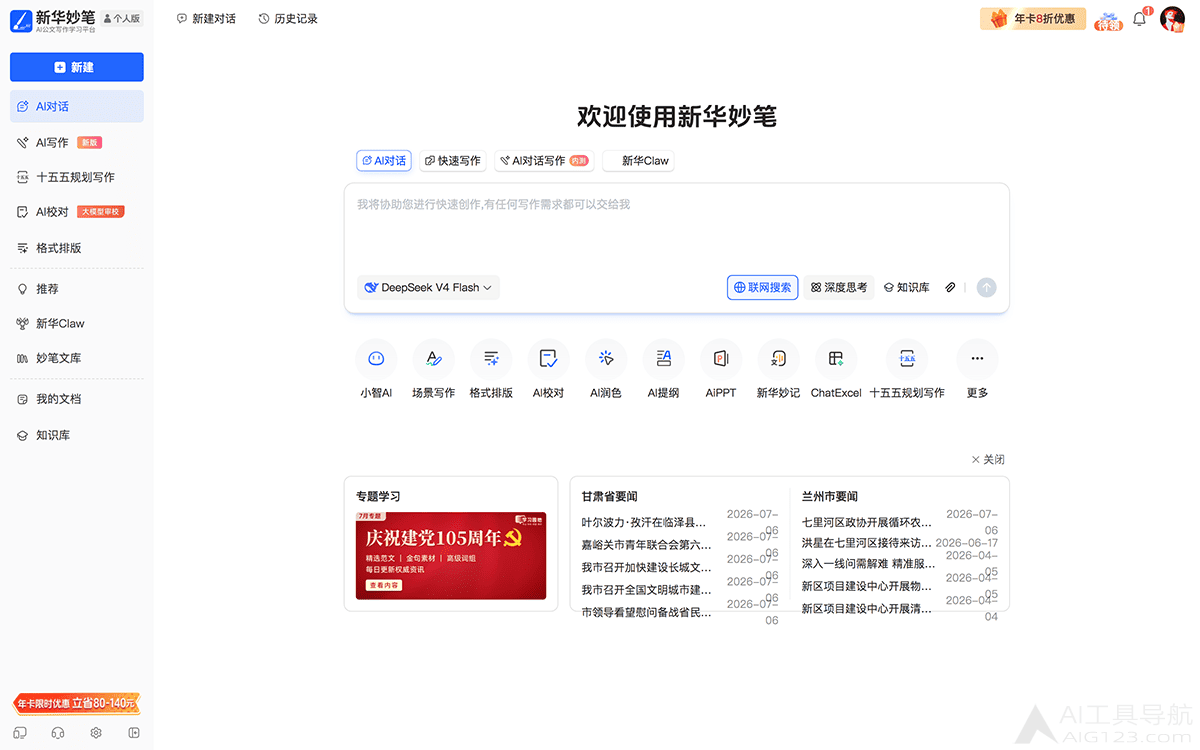The image size is (1200, 750).
Task: Open 新华Claw in the sidebar
Action: (x=77, y=323)
